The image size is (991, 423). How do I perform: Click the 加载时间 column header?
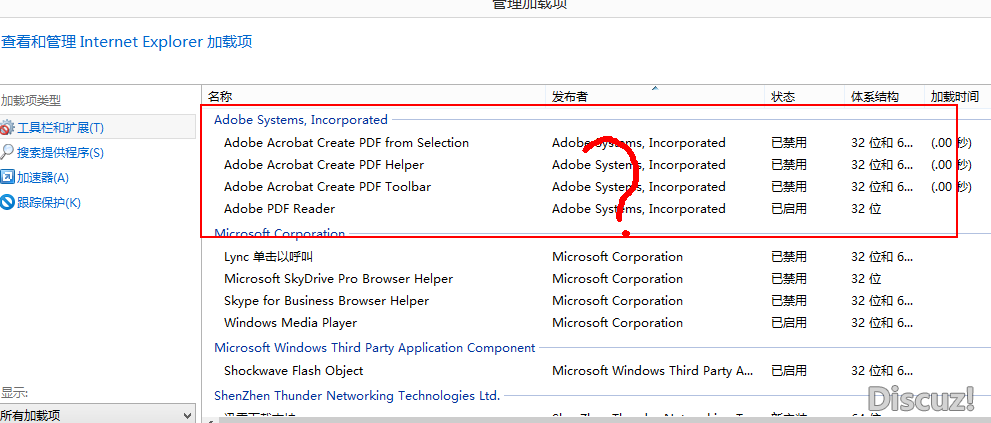(x=954, y=97)
